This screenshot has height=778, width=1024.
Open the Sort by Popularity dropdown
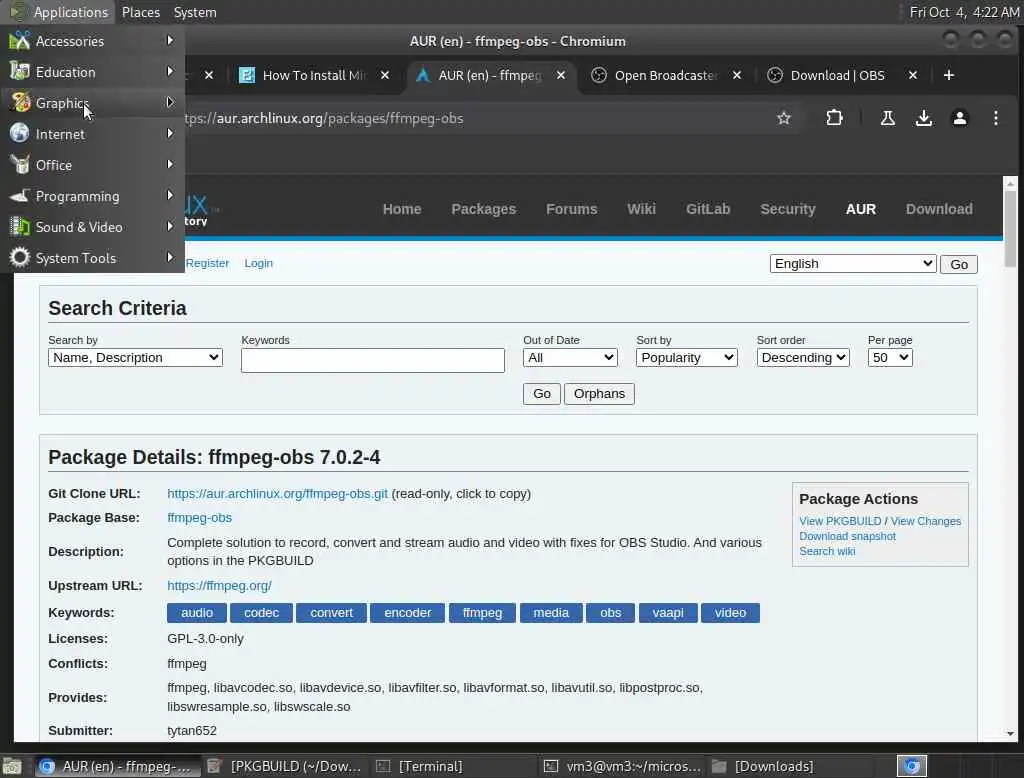coord(686,357)
